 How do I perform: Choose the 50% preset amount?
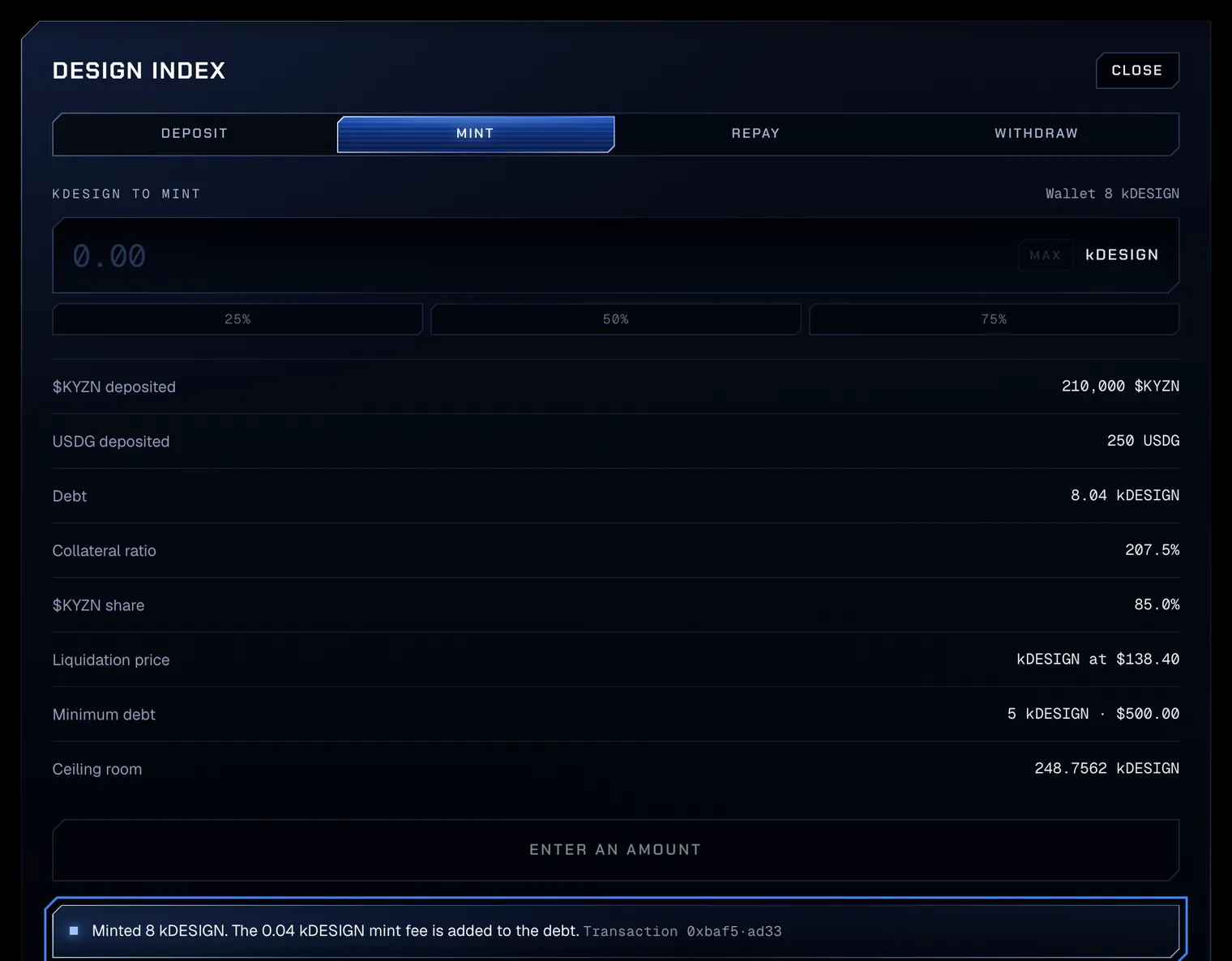[616, 319]
